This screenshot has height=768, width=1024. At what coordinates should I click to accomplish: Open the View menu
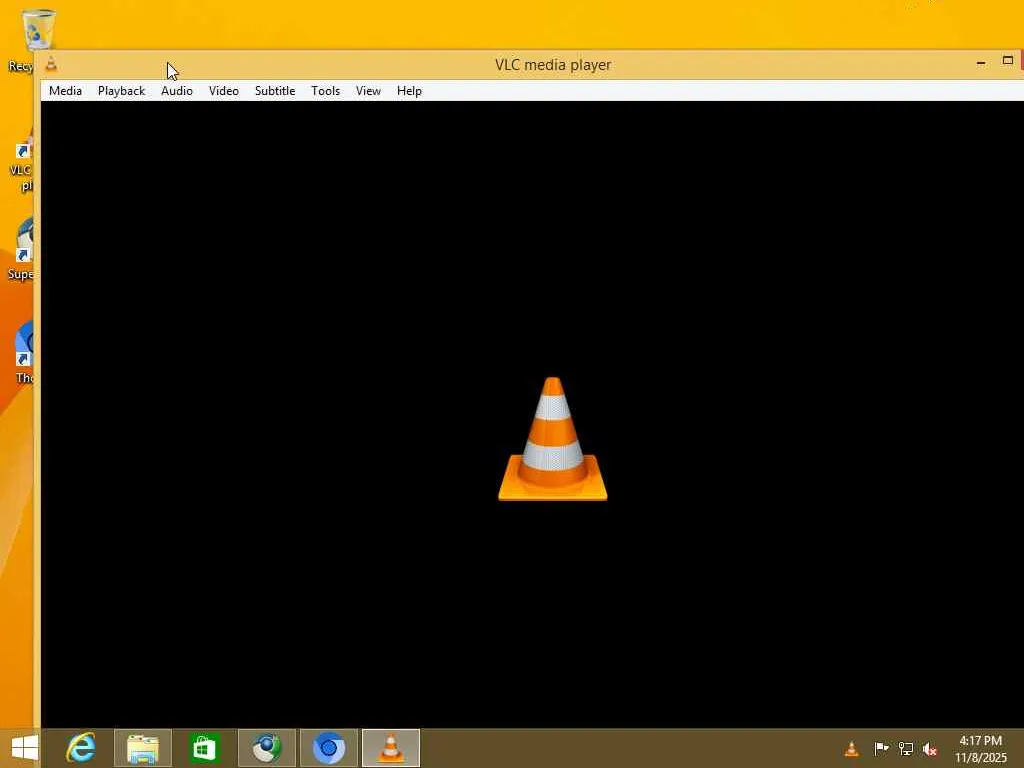click(x=368, y=91)
